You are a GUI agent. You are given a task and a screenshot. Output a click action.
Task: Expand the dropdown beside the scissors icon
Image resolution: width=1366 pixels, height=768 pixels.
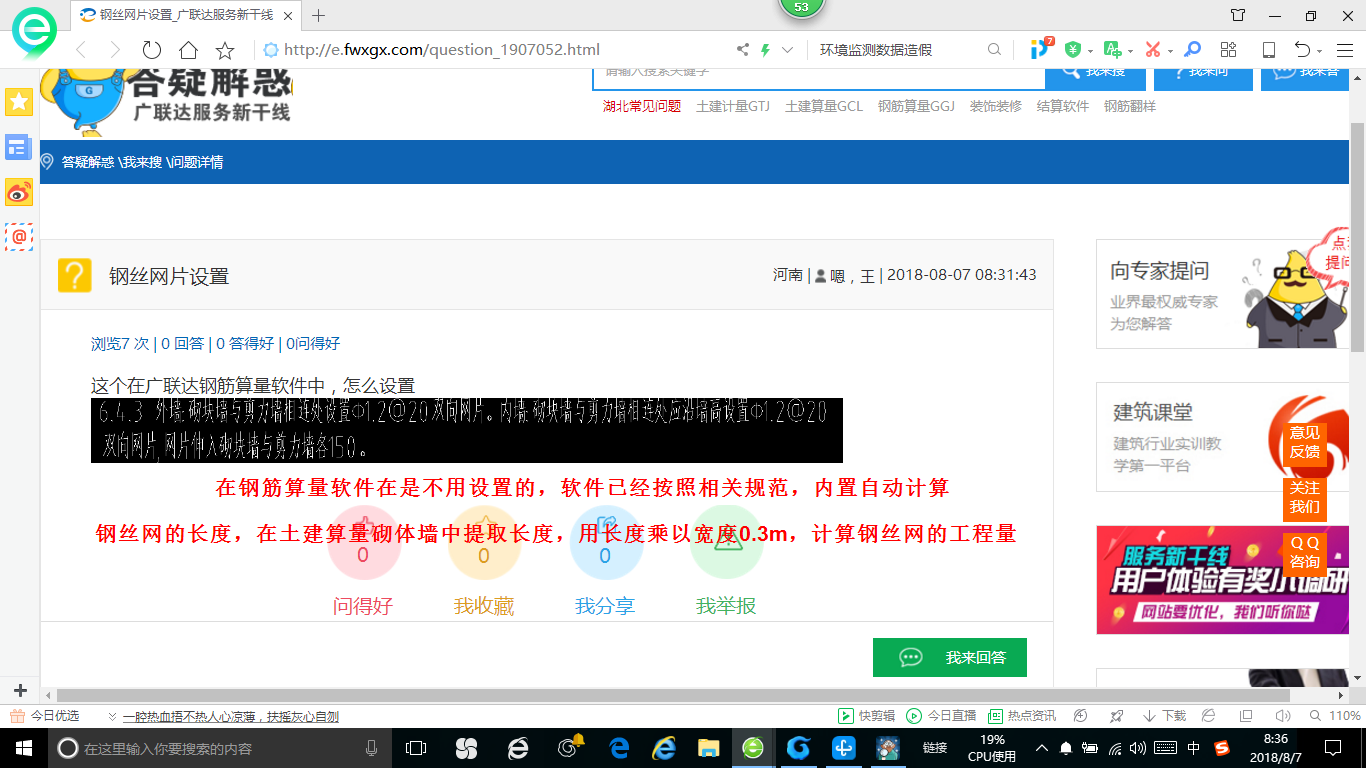pos(1169,51)
